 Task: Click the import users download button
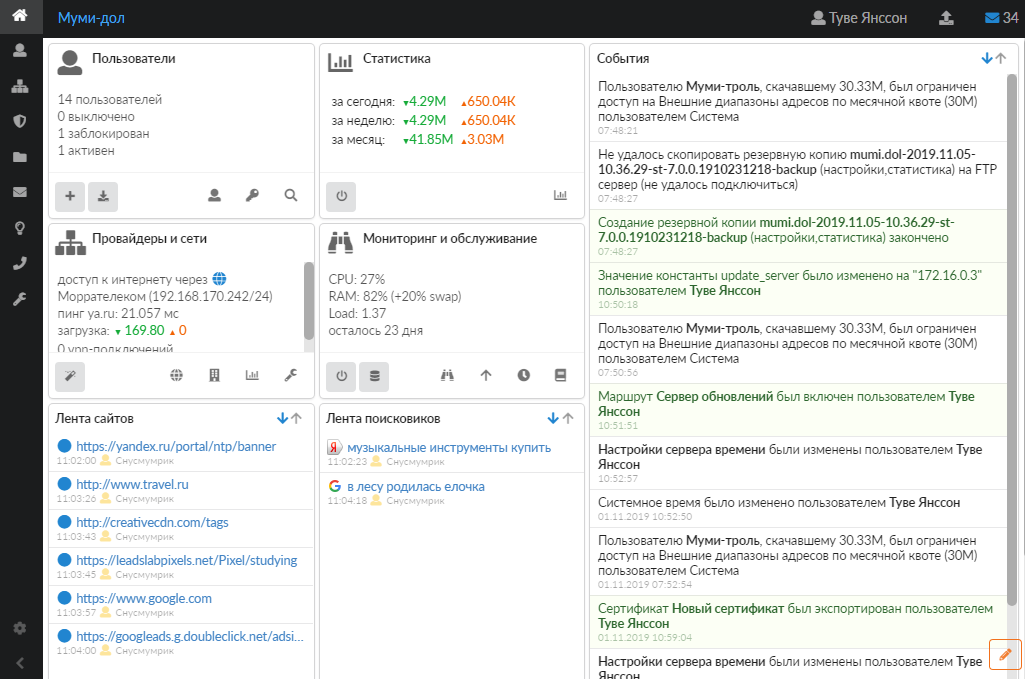[103, 197]
